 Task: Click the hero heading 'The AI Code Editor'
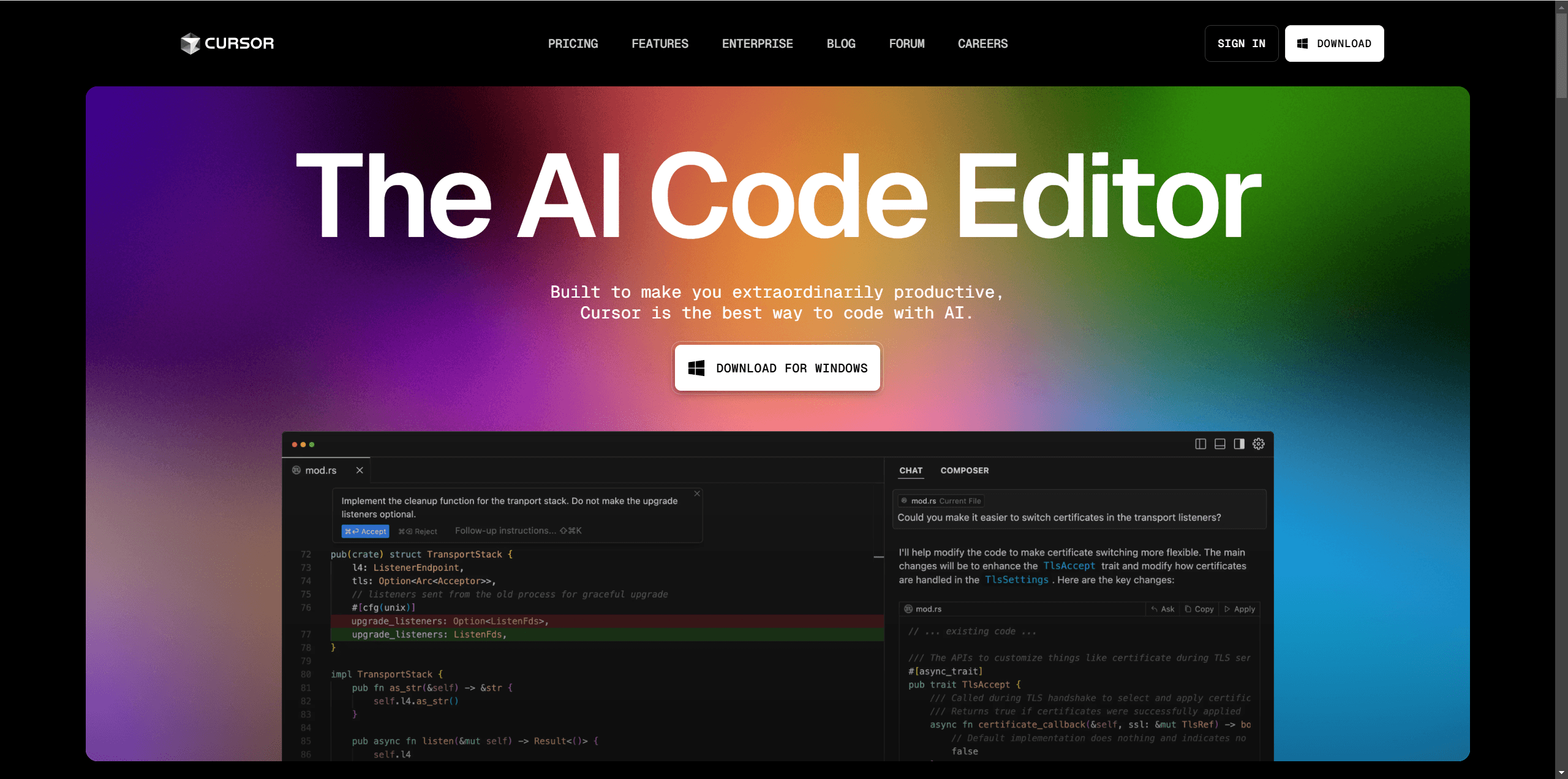pos(778,196)
